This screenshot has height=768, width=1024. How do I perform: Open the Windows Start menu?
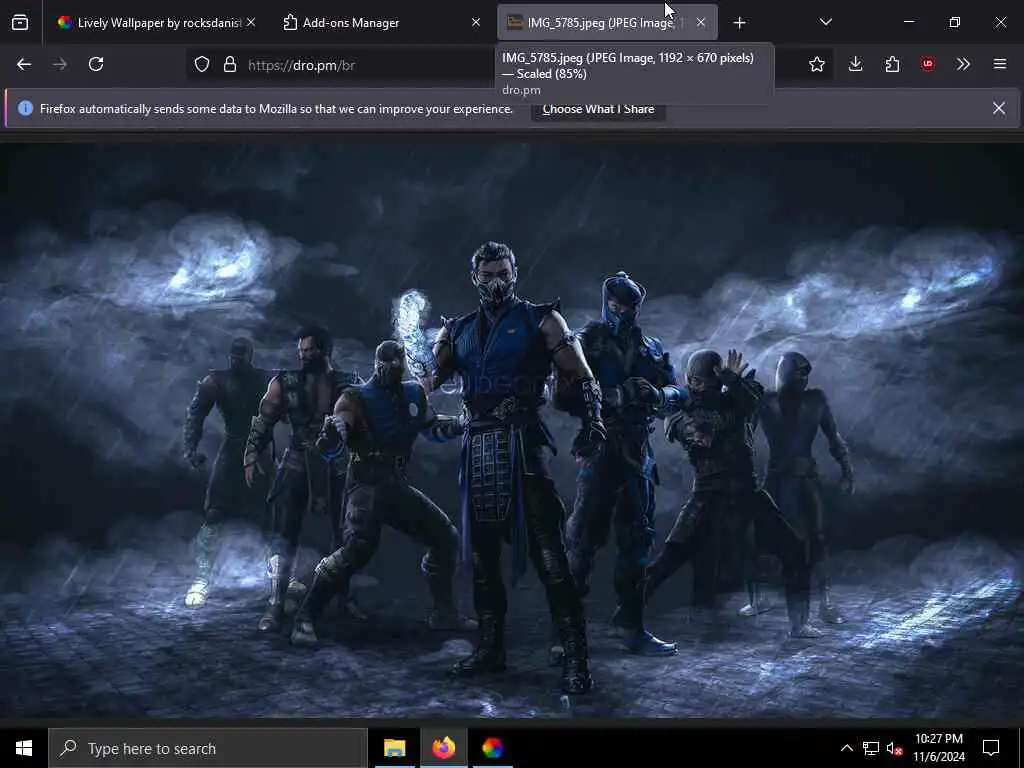[24, 748]
